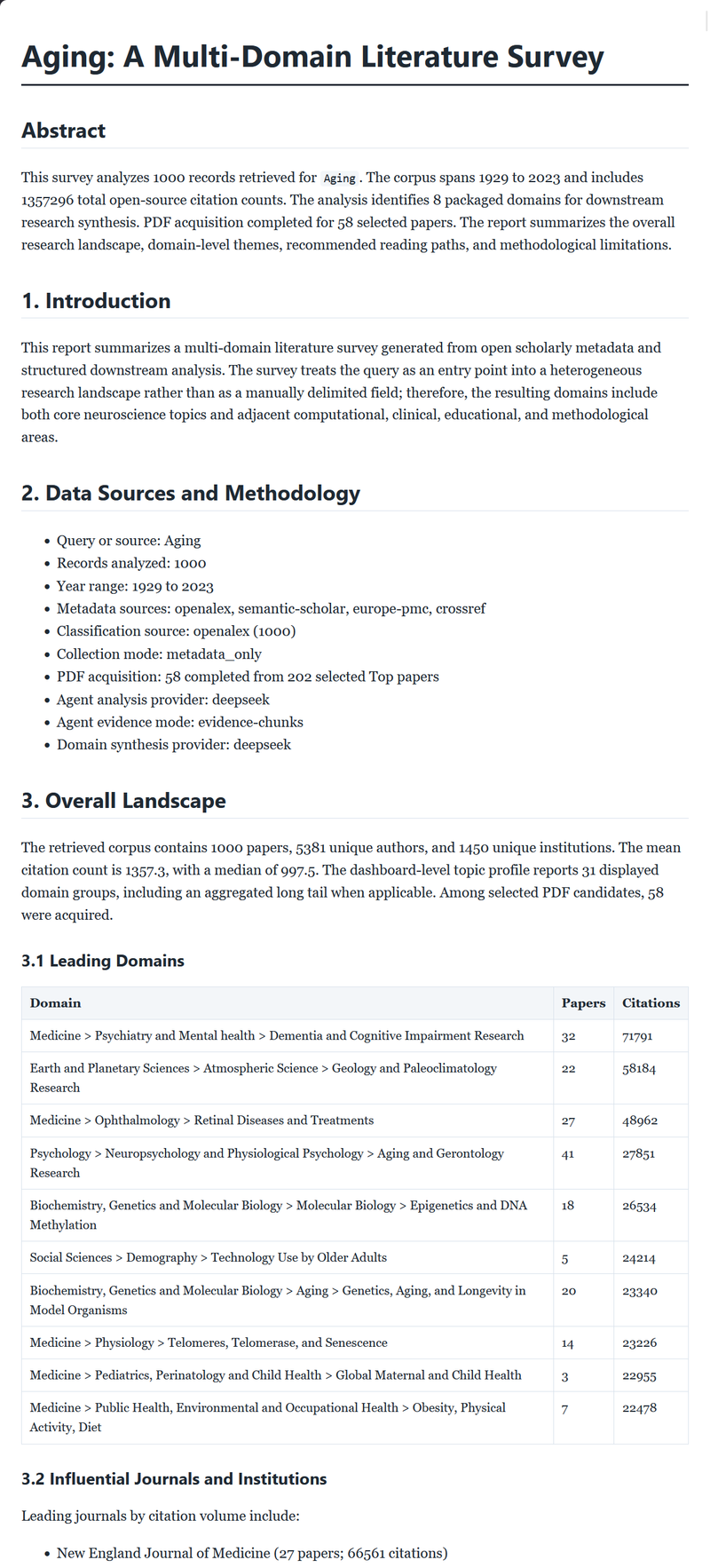Click the 2. Data Sources and Methodology heading
Viewport: 710px width, 1568px height.
(191, 494)
